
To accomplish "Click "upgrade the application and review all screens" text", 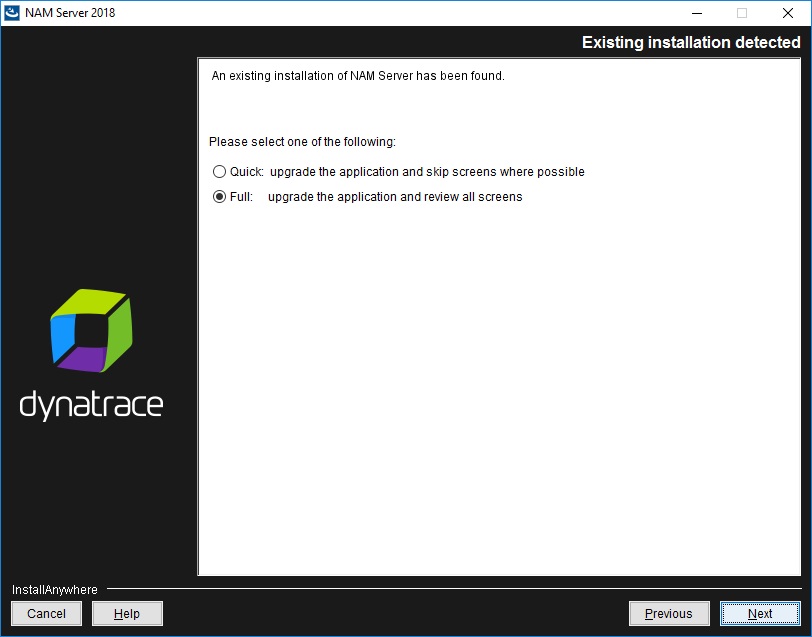I will click(x=395, y=197).
